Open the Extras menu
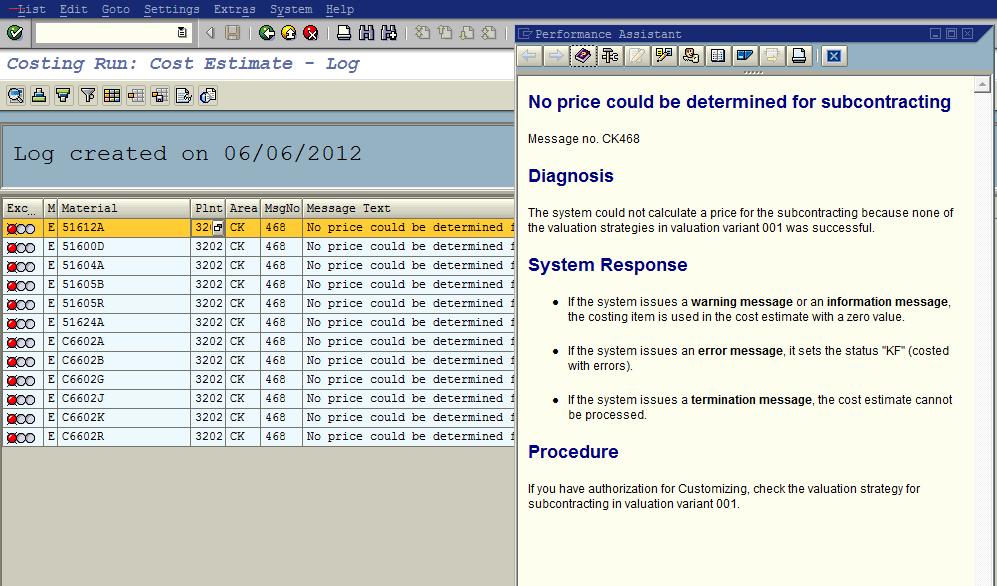 235,9
